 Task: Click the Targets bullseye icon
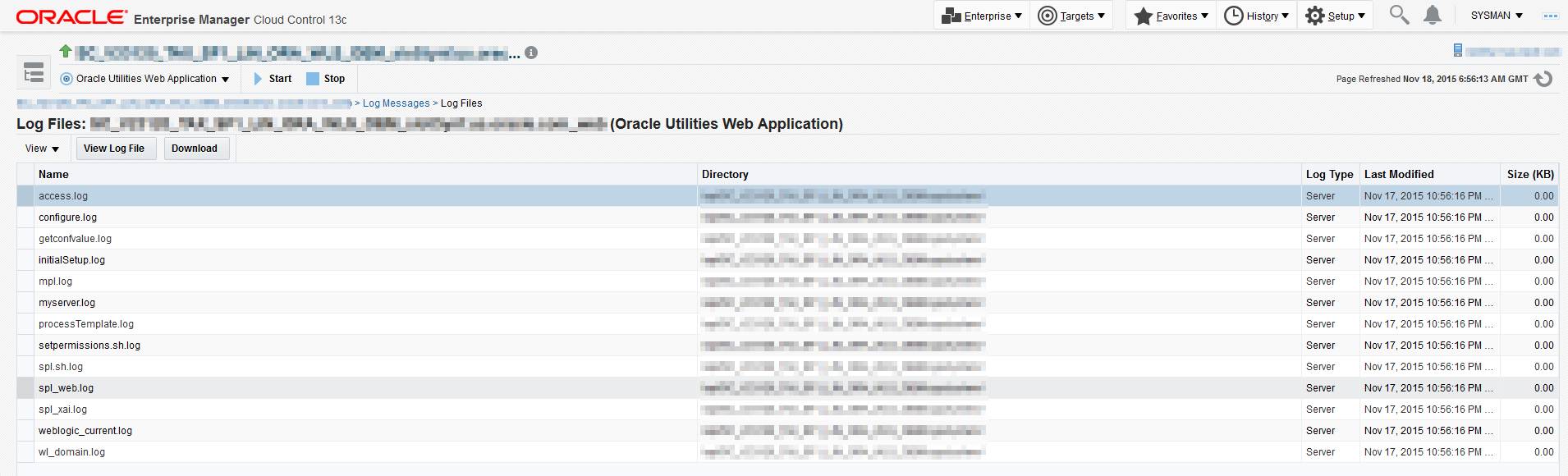coord(1048,16)
